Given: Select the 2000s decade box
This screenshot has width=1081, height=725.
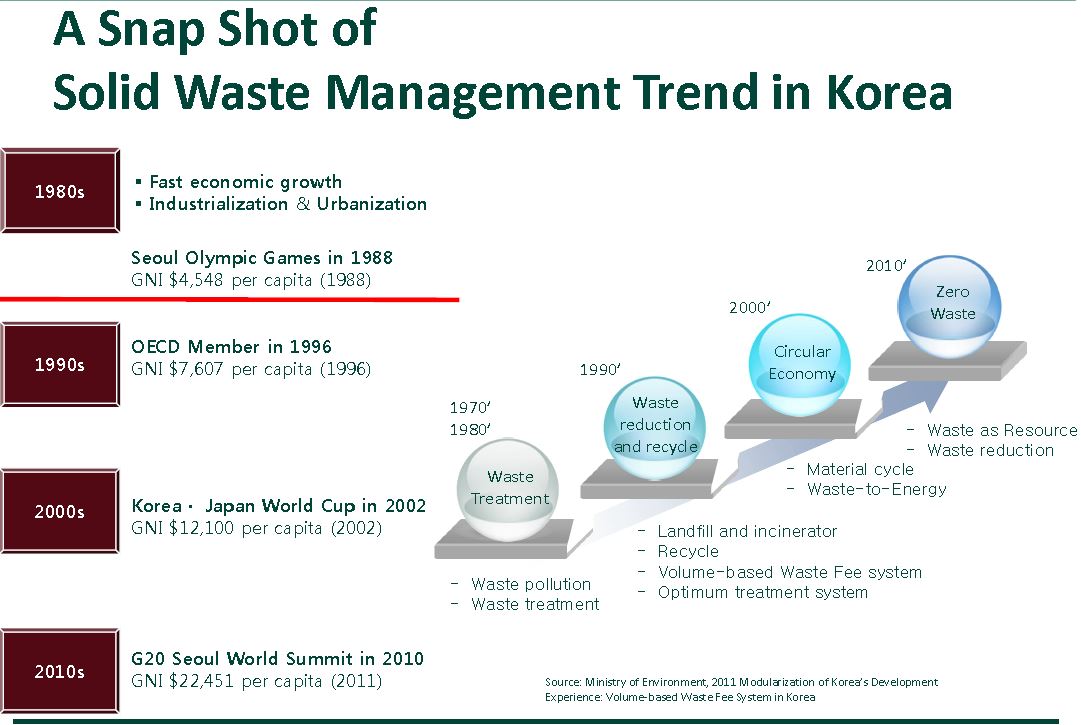Looking at the screenshot, I should pos(60,511).
